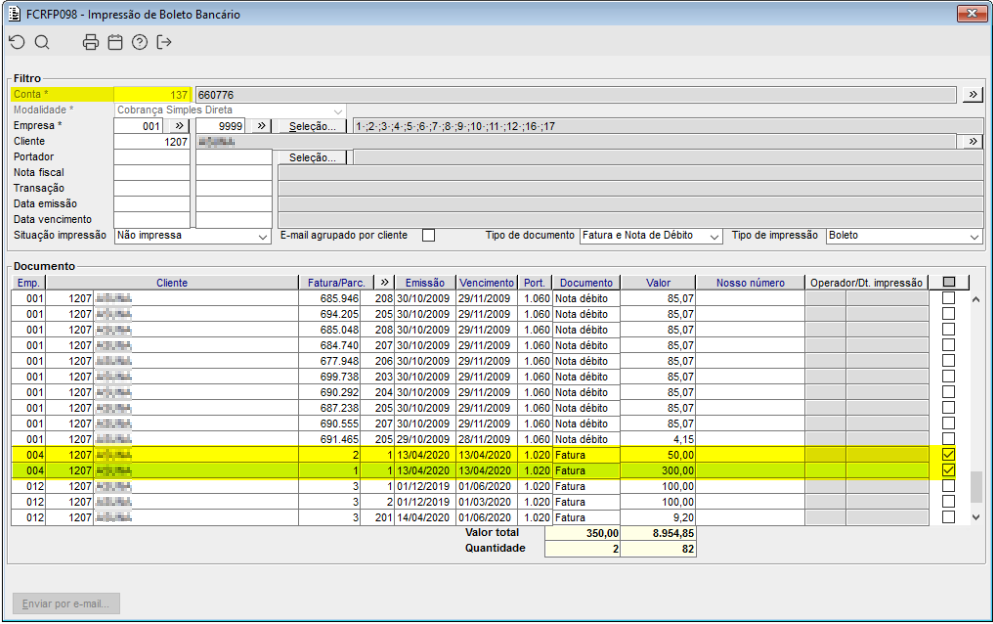Image resolution: width=993 pixels, height=624 pixels.
Task: Check the box for Fatura 694.205 row
Action: point(948,314)
